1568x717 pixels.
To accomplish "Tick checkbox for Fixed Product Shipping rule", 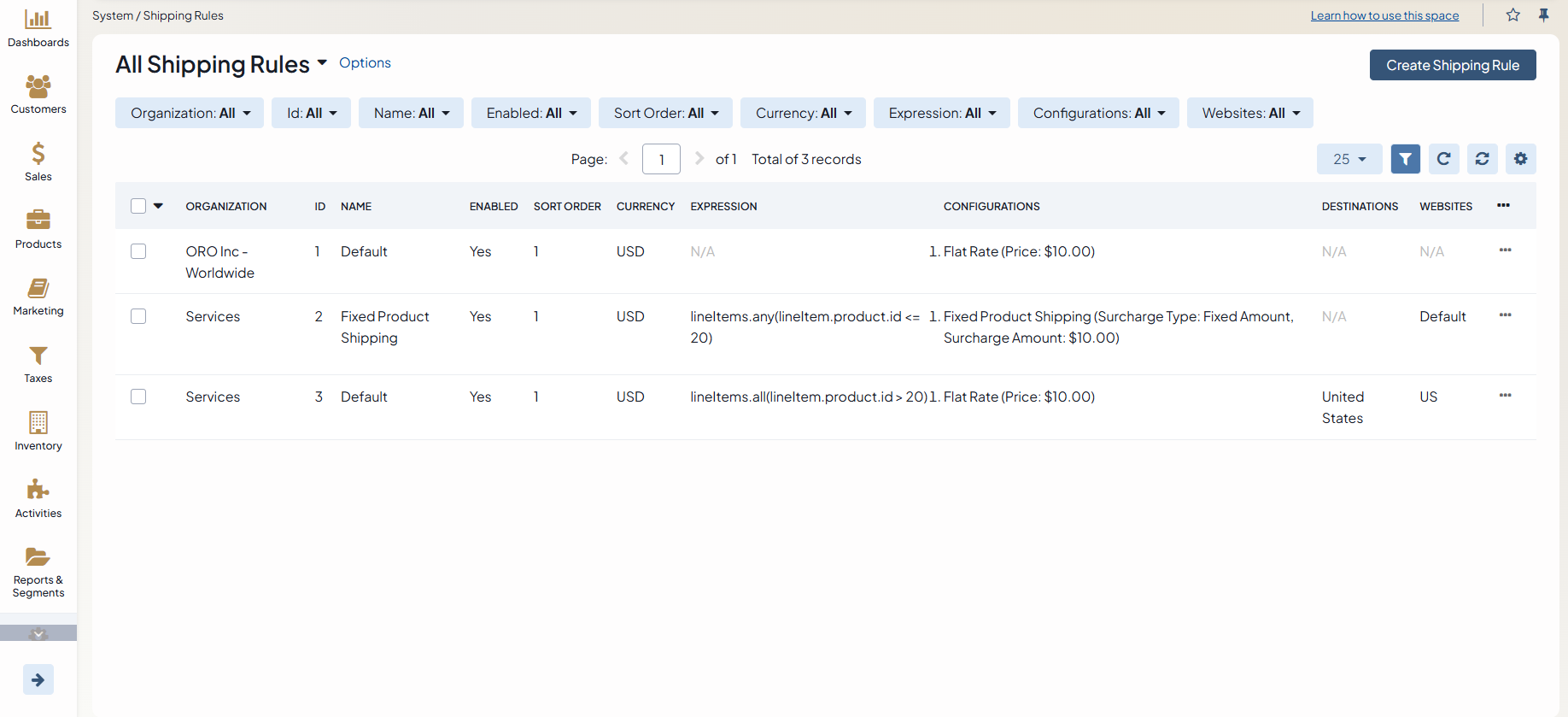I will [138, 316].
